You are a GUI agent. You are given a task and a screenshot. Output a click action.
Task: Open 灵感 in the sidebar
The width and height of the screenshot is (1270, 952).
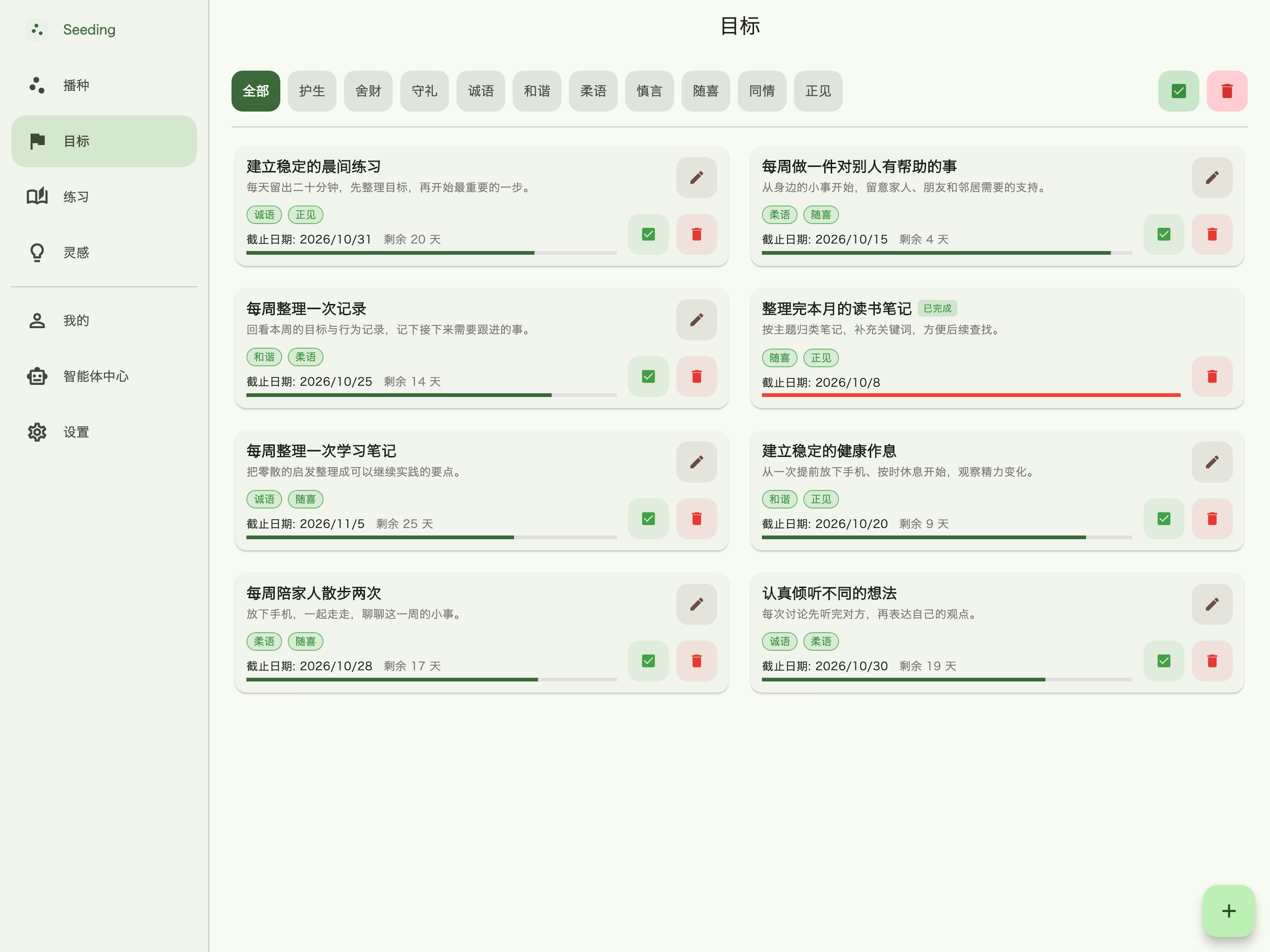point(104,252)
